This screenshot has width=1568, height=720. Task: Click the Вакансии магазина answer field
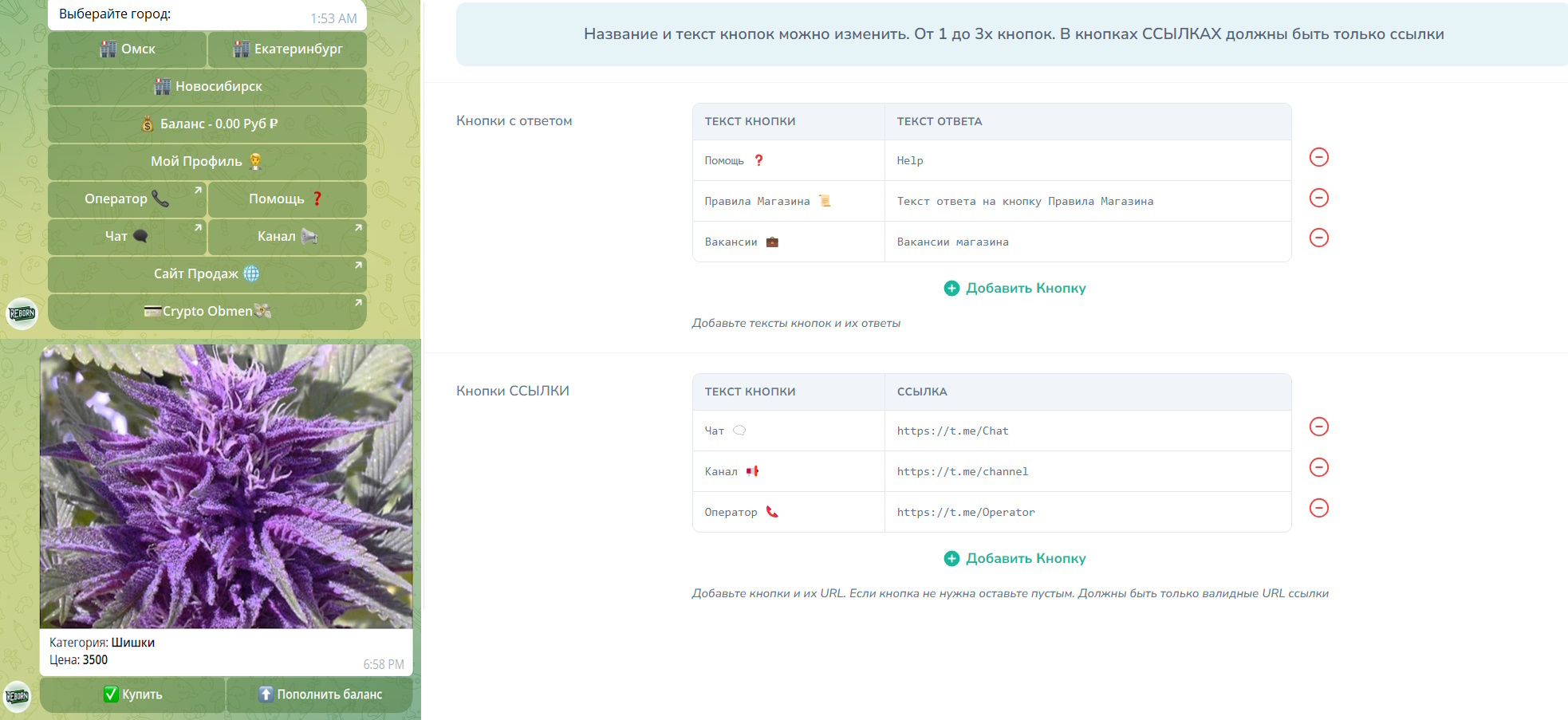pos(1086,242)
